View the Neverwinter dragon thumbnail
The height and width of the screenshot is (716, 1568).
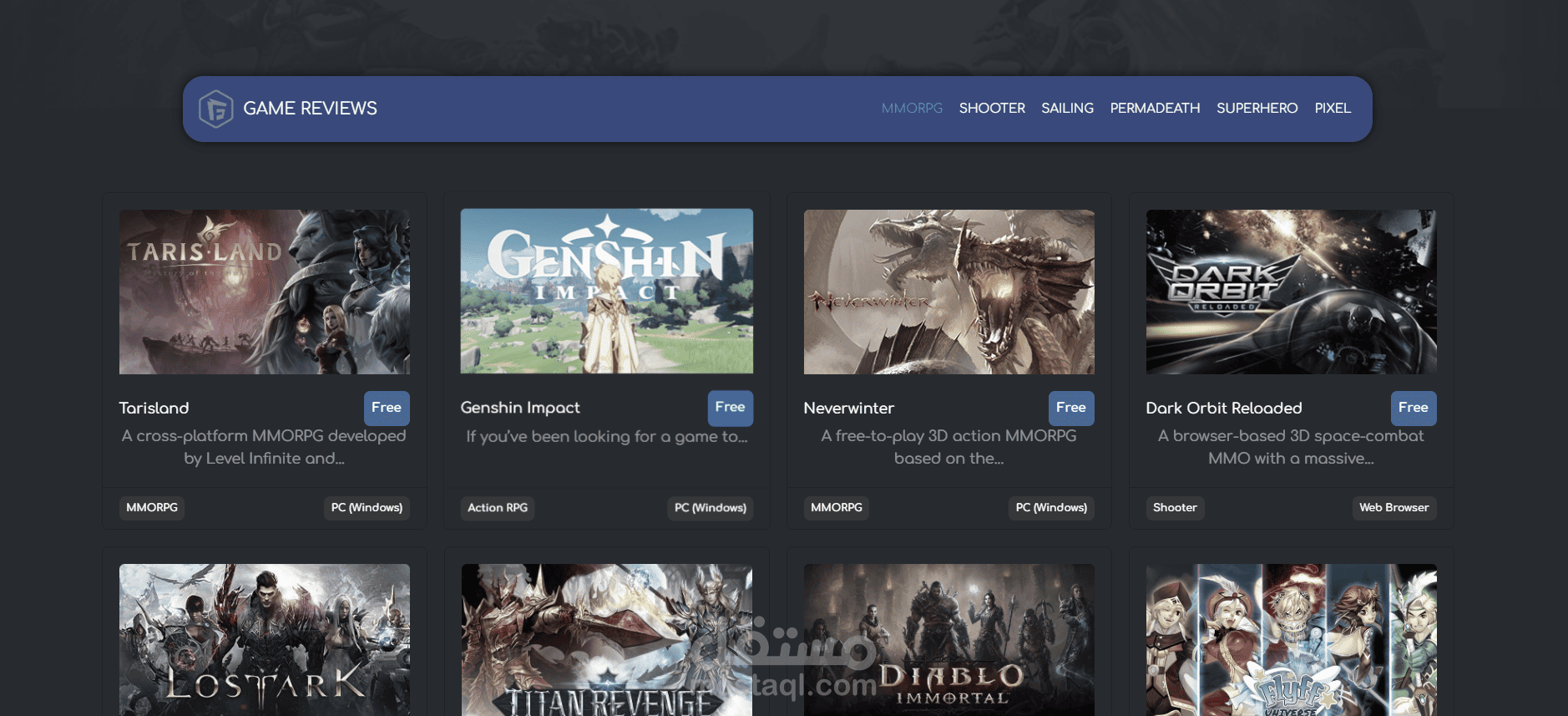[x=949, y=292]
